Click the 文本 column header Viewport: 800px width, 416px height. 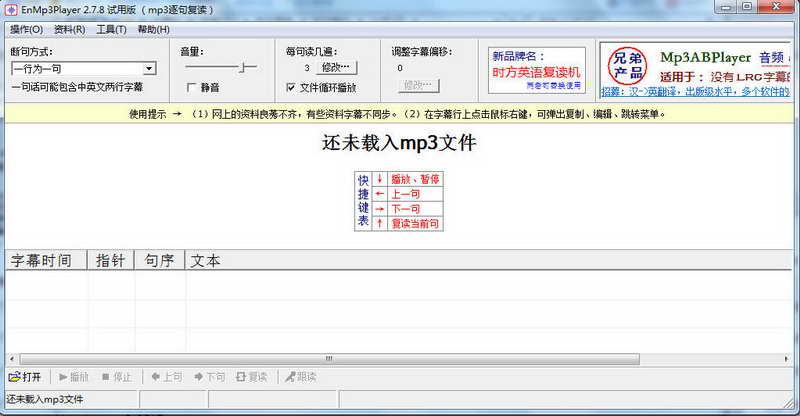[x=488, y=260]
